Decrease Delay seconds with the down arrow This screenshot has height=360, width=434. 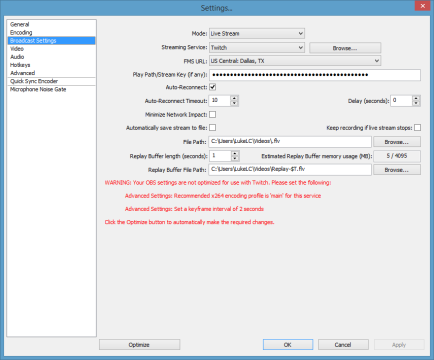[x=416, y=103]
